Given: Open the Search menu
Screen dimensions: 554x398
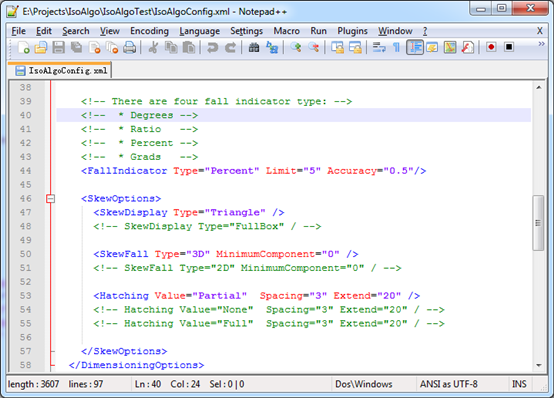Looking at the screenshot, I should coord(76,31).
